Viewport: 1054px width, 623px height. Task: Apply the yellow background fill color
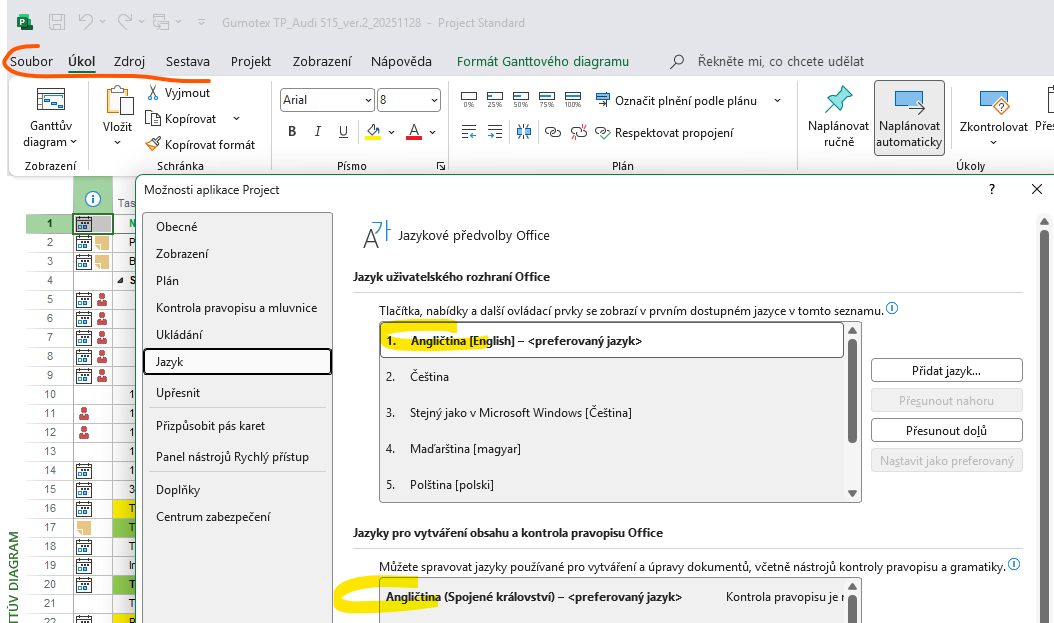[x=373, y=132]
